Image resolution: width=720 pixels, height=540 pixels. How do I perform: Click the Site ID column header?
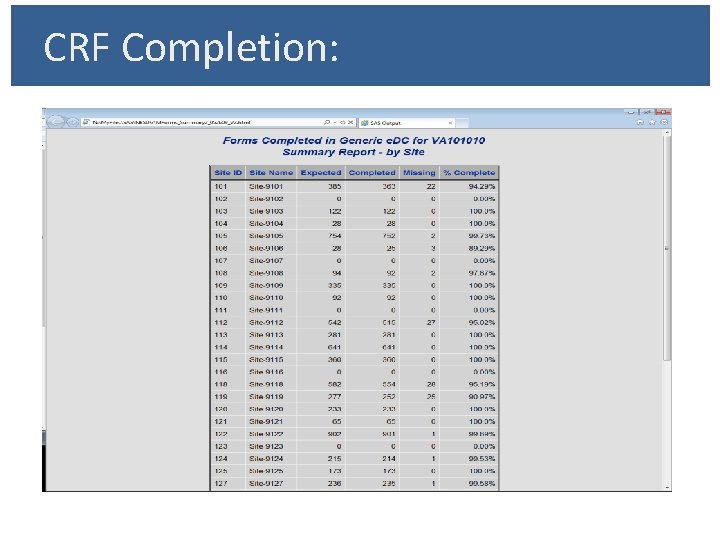(228, 173)
